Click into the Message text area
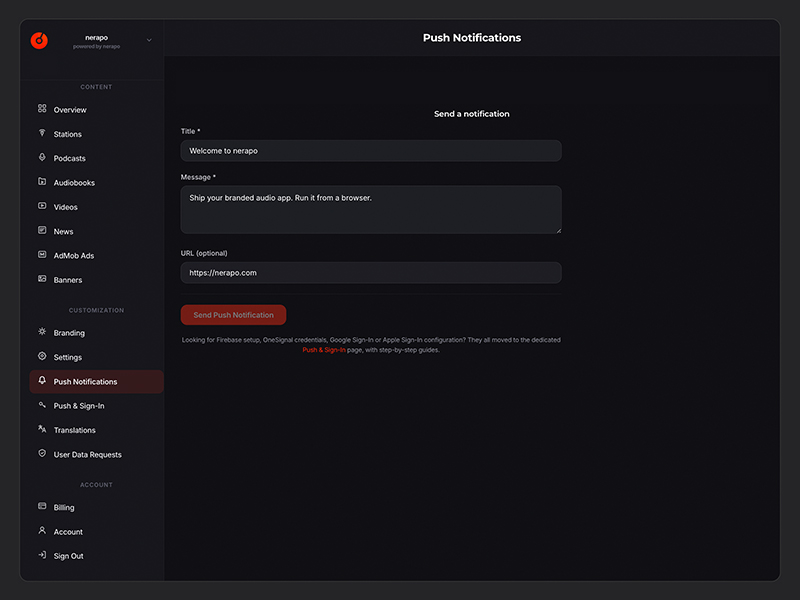800x600 pixels. [x=371, y=210]
